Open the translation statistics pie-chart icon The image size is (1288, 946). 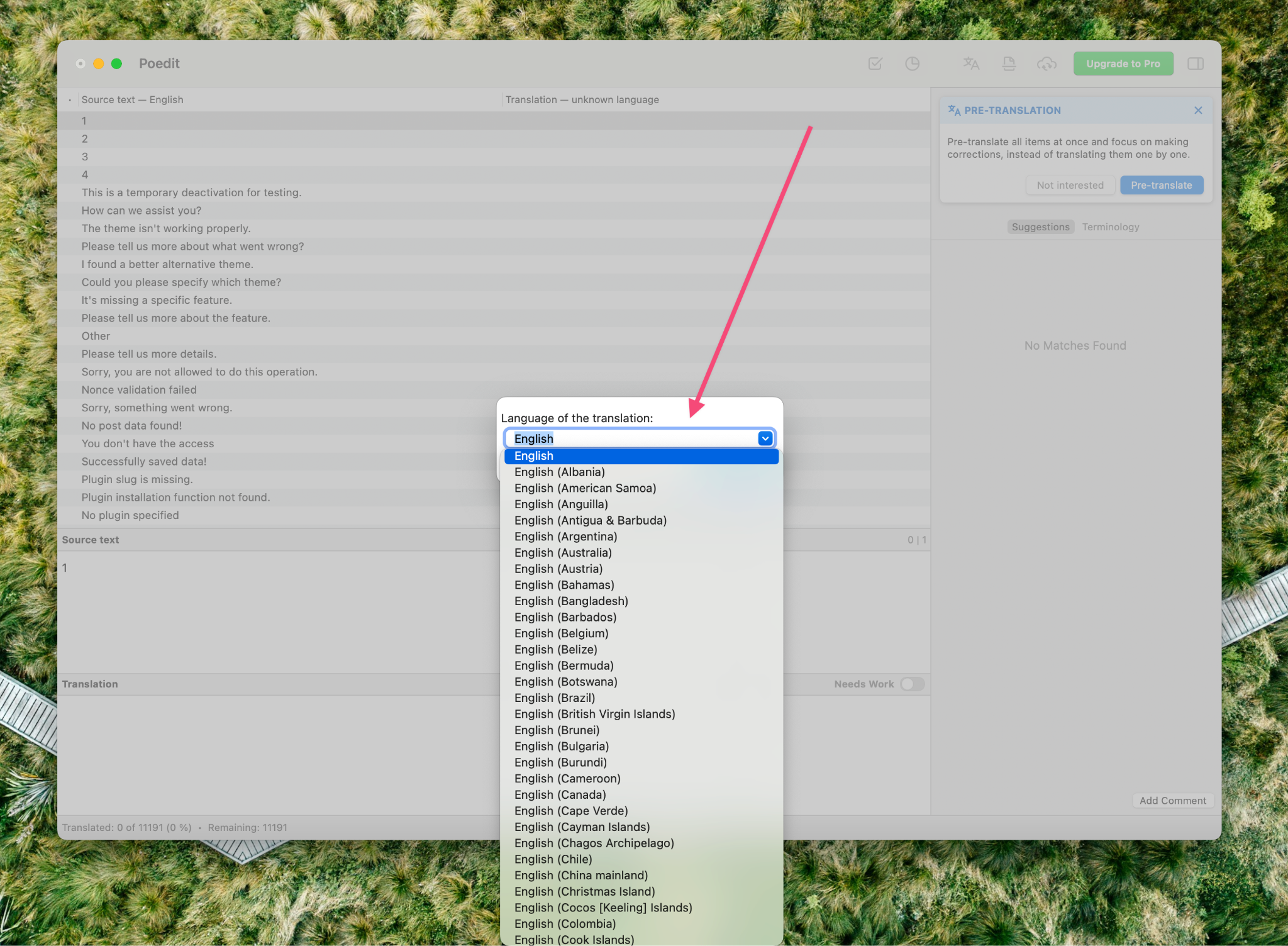[912, 64]
